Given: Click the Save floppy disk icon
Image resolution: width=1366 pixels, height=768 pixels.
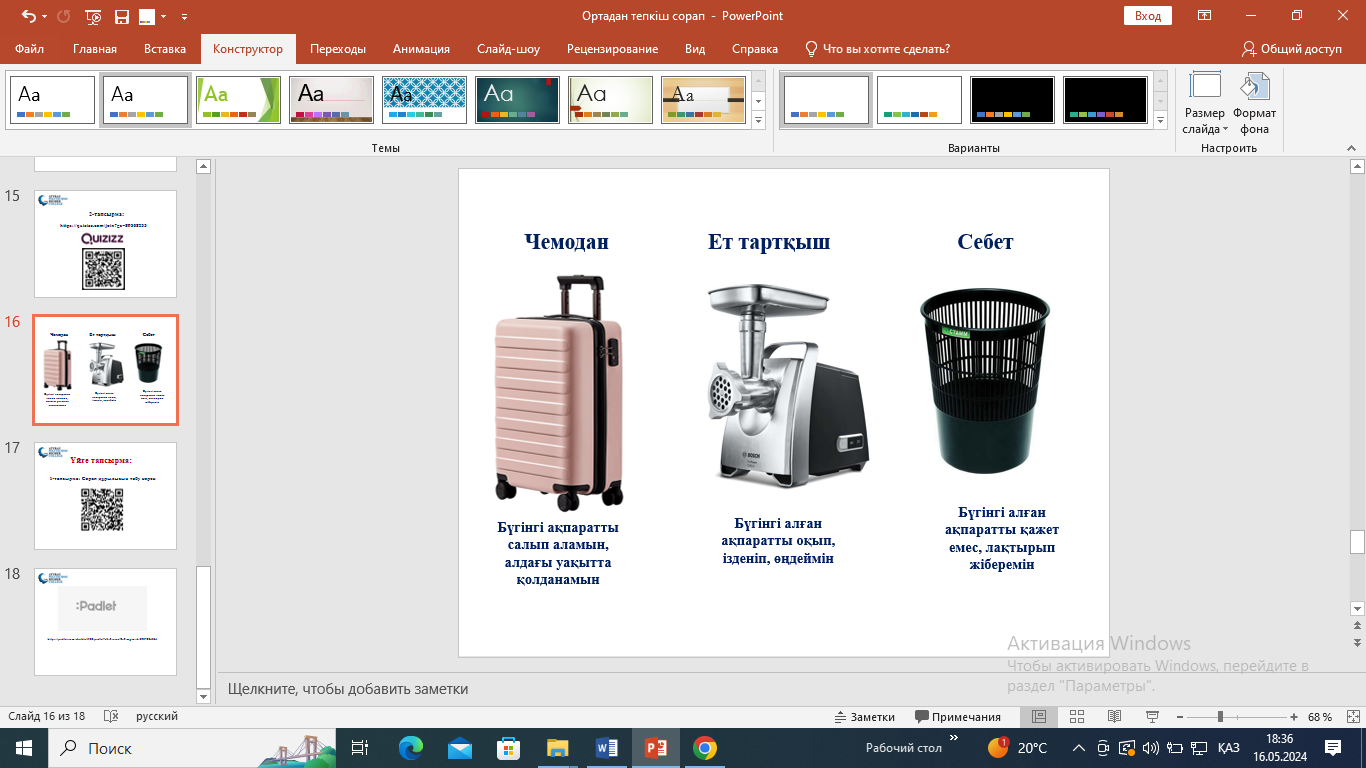Looking at the screenshot, I should coord(121,16).
